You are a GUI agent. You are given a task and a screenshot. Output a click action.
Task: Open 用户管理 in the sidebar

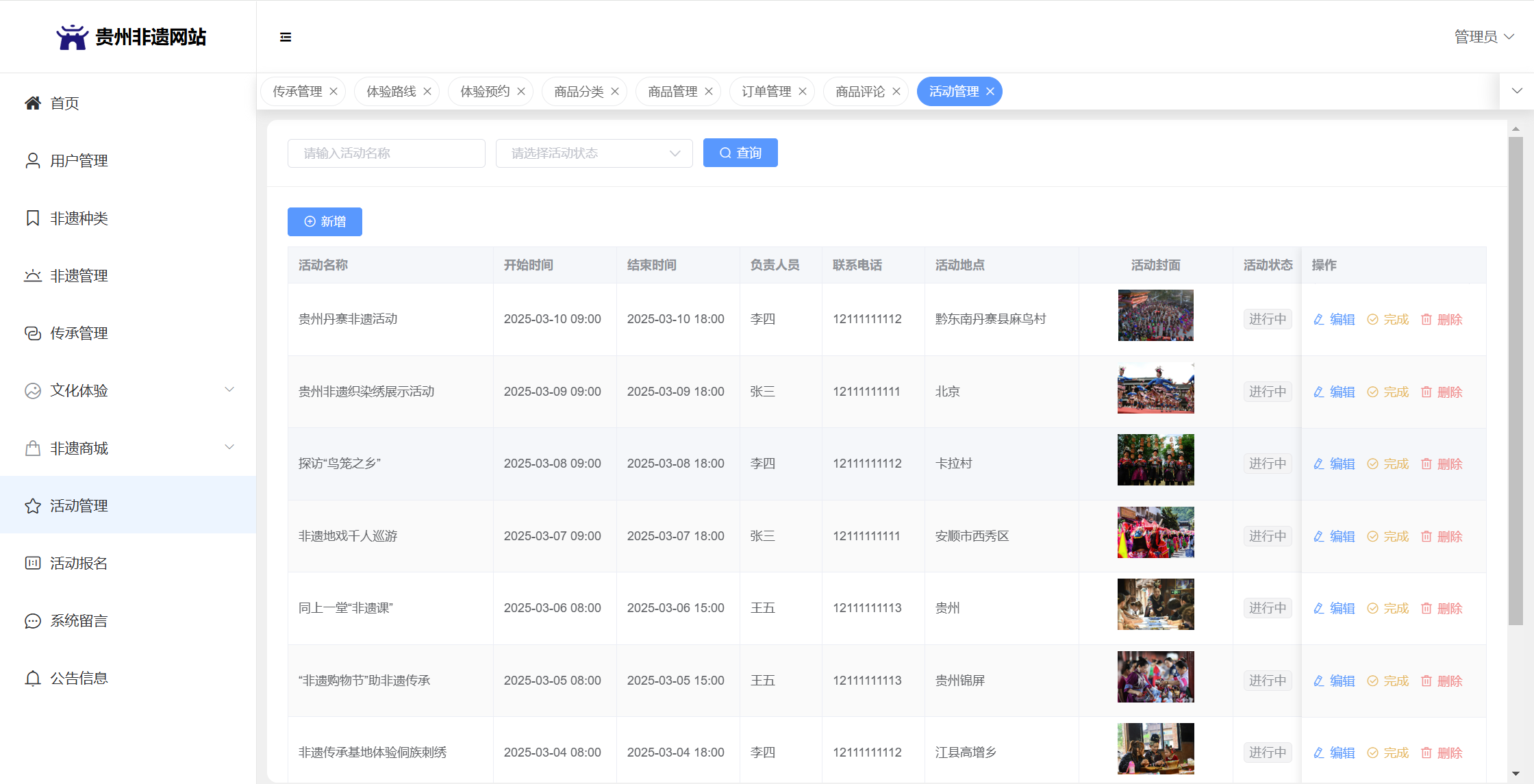[x=79, y=161]
